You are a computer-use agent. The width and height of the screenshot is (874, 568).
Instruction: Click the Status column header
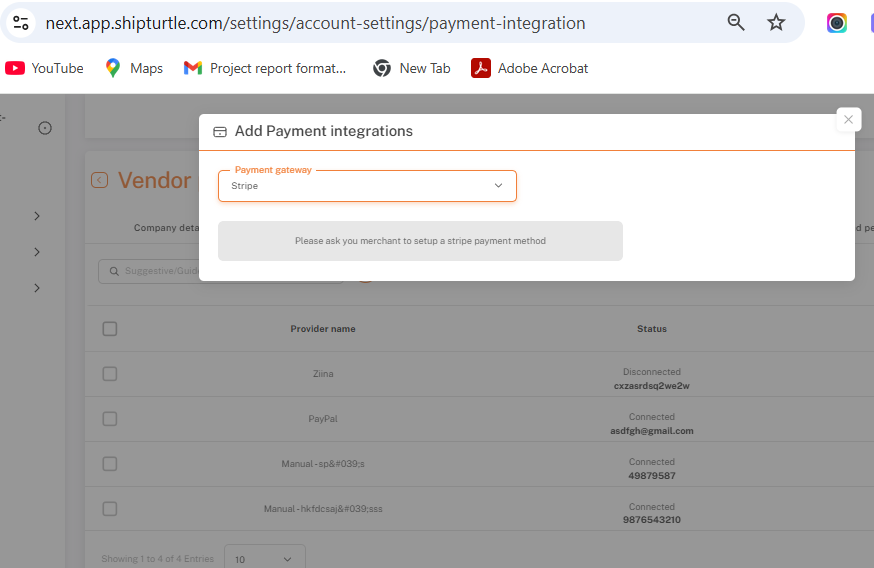[x=652, y=329]
